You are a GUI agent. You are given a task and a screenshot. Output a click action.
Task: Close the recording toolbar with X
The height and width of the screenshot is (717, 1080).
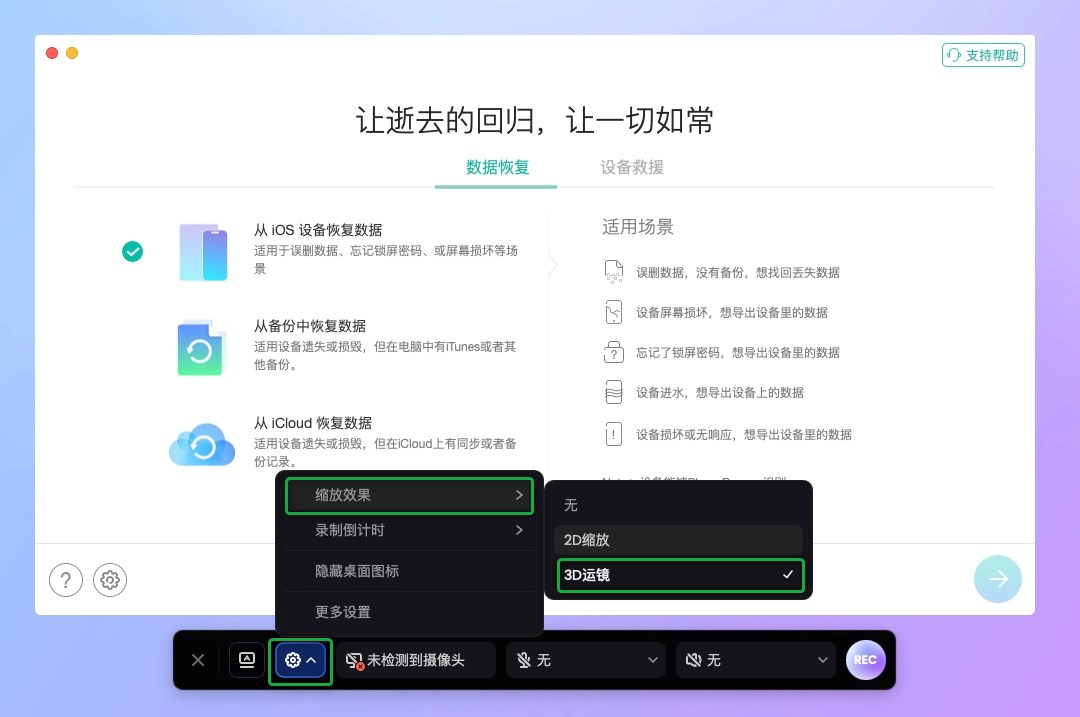(x=198, y=661)
